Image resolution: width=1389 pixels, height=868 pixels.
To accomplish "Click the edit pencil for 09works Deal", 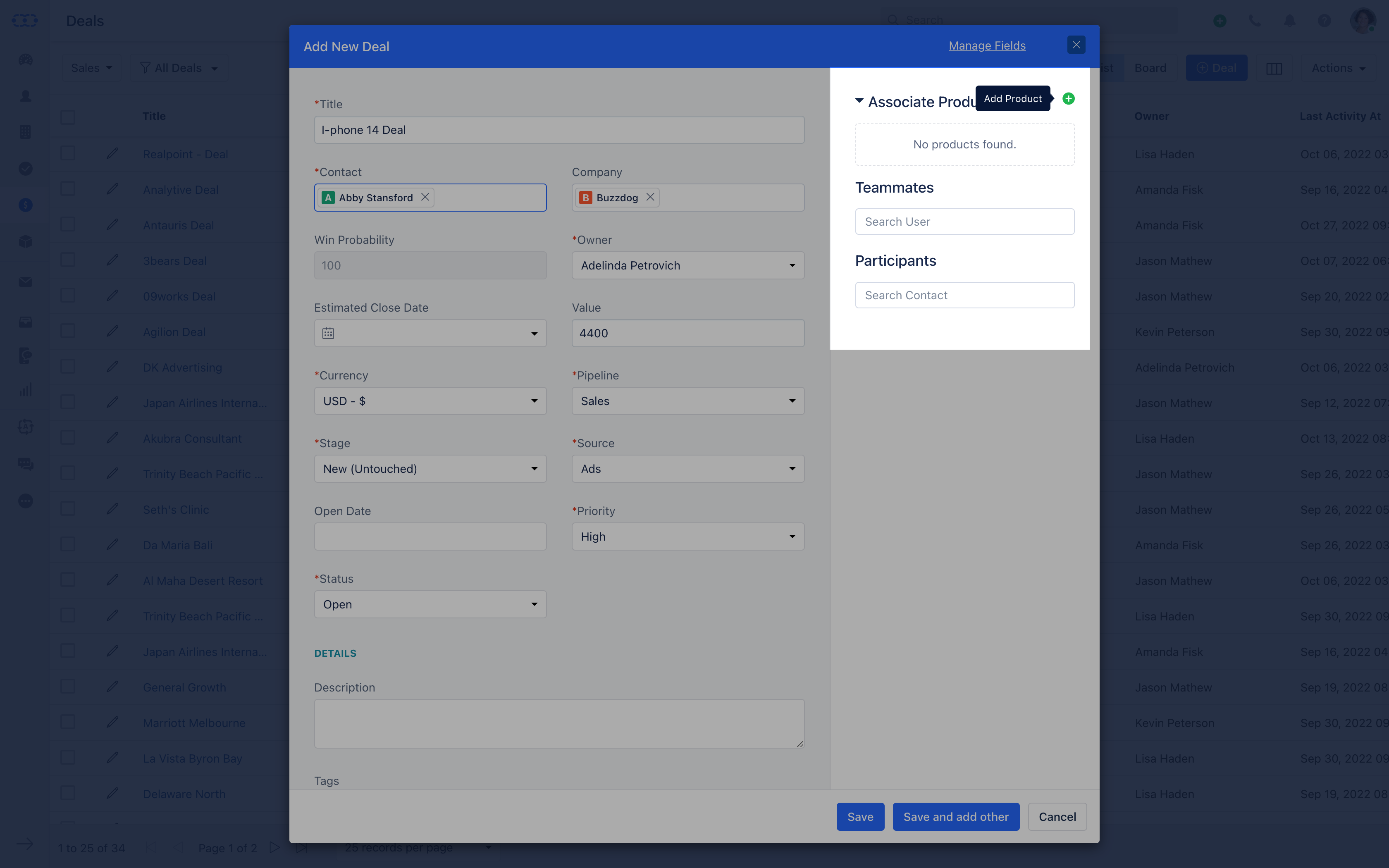I will point(112,296).
